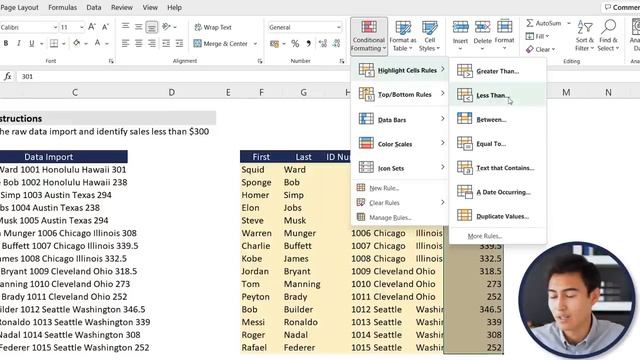Decrease decimal places
Image resolution: width=640 pixels, height=360 pixels.
click(337, 43)
